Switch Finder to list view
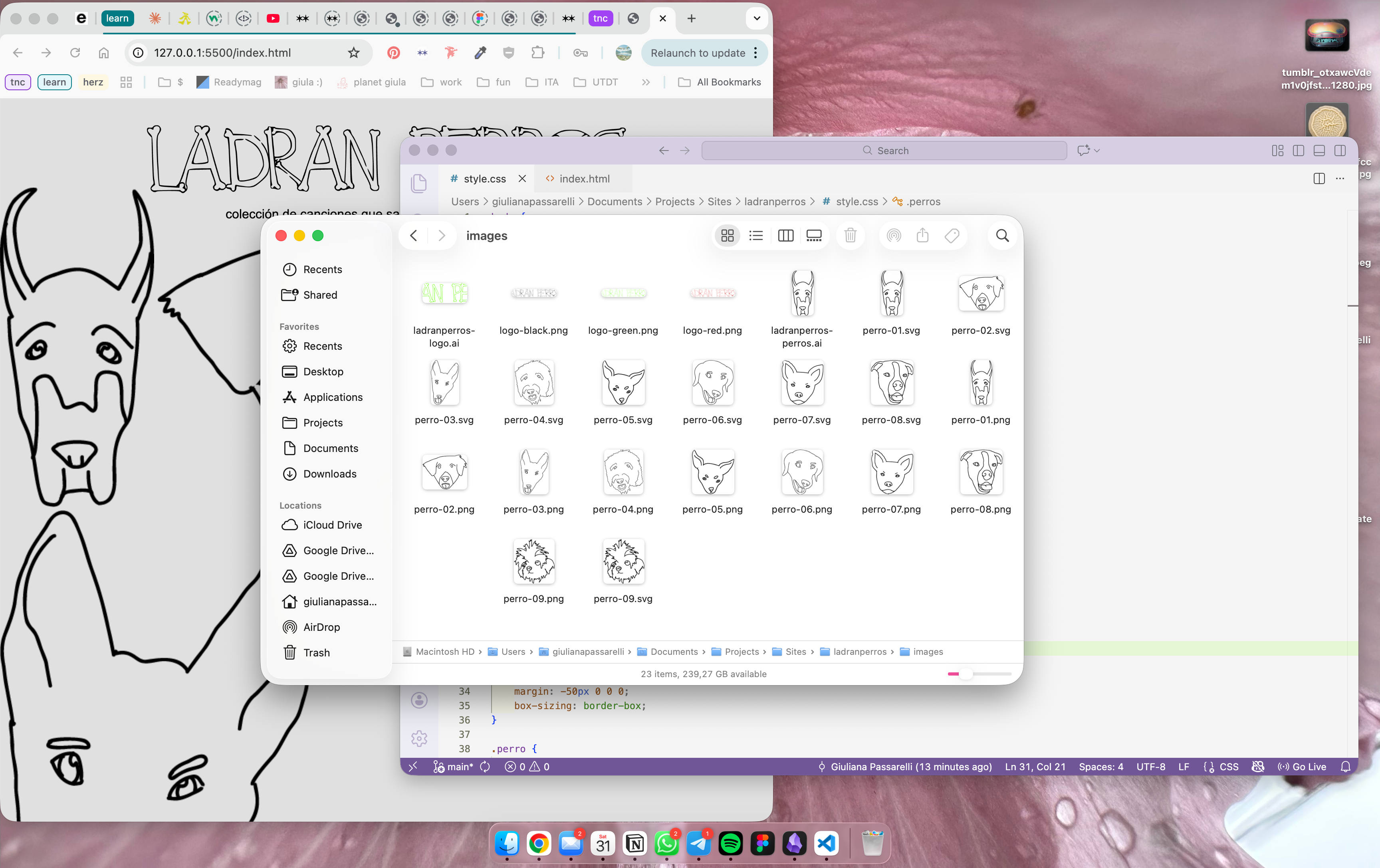 [x=756, y=236]
